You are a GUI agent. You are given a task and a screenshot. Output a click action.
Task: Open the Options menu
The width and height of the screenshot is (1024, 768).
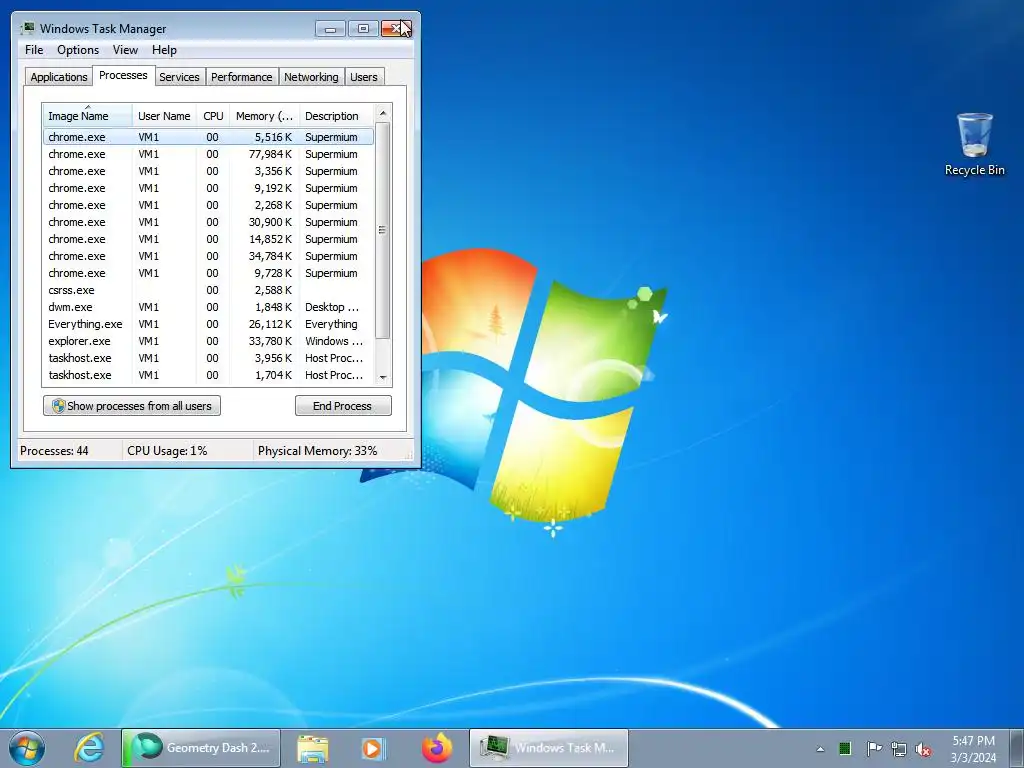[x=78, y=50]
